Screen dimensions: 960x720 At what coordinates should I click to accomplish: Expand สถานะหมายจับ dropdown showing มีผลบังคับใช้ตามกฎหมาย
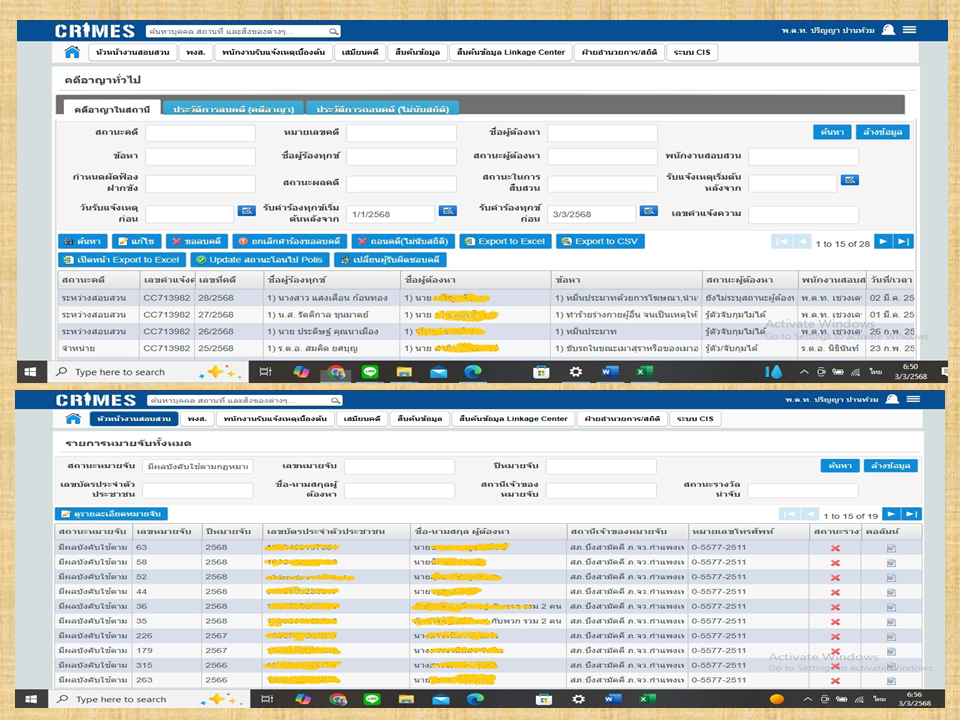(198, 467)
